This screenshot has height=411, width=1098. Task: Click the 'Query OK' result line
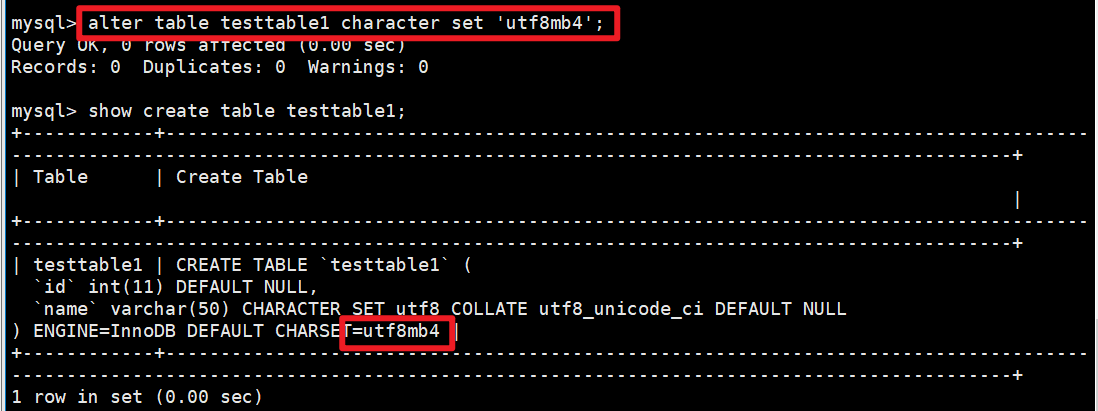point(207,45)
